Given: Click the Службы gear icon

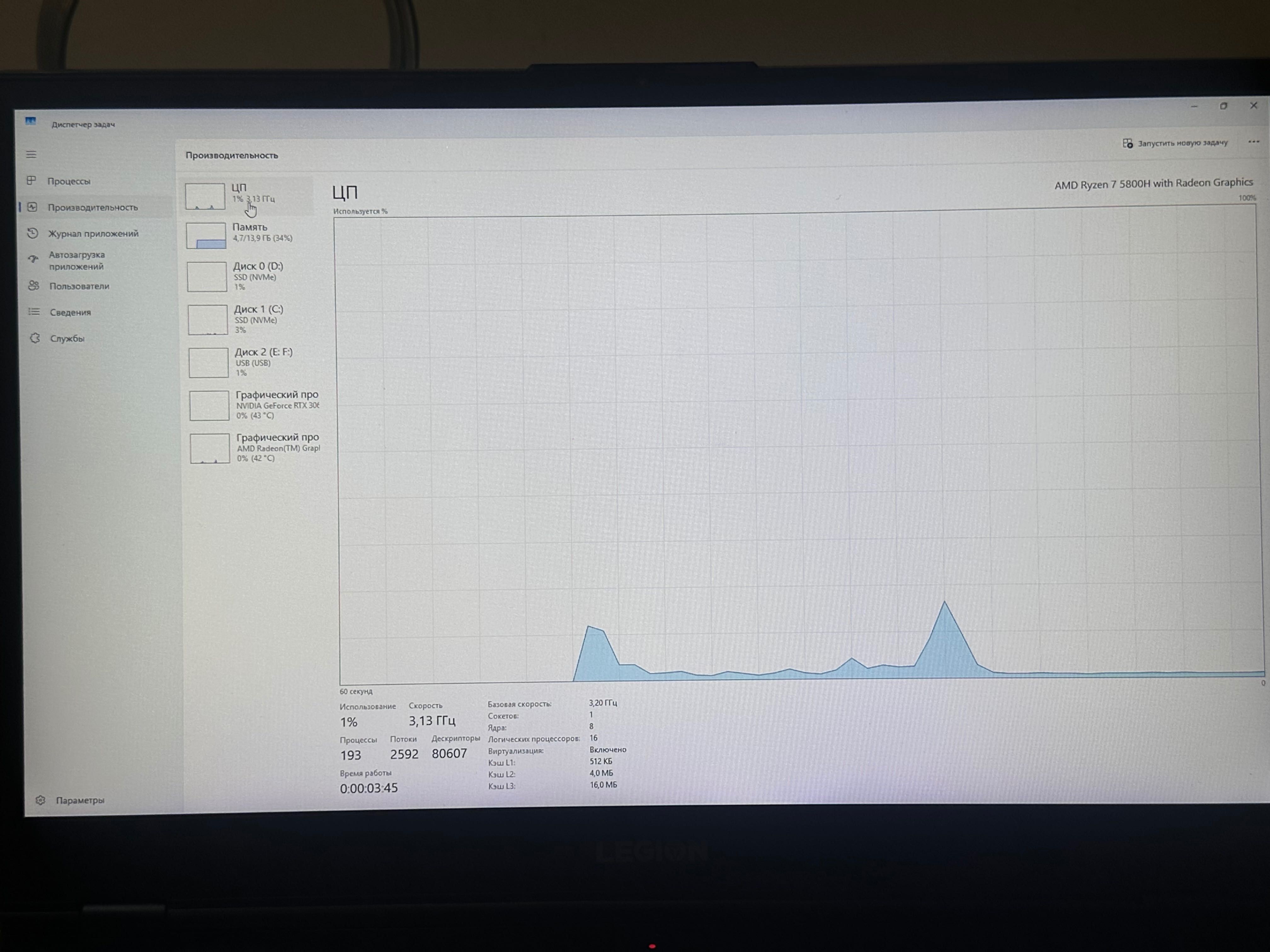Looking at the screenshot, I should point(35,338).
